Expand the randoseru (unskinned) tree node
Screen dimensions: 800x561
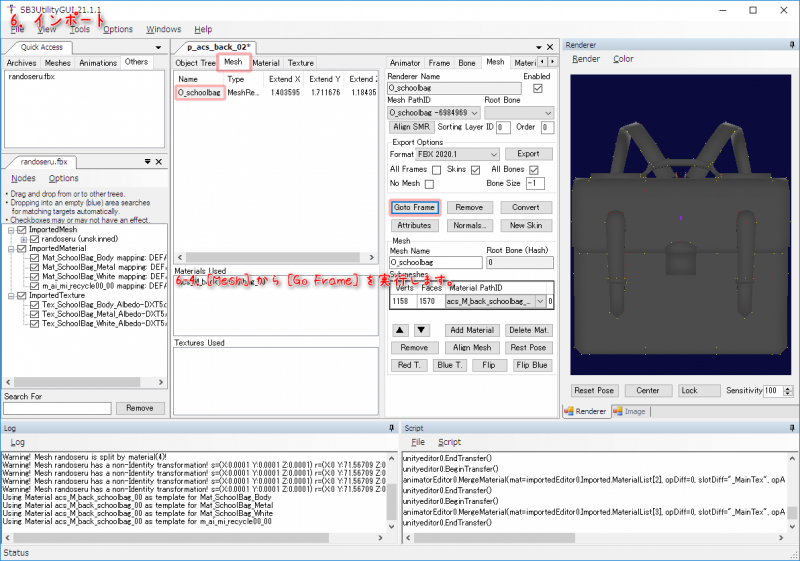point(22,239)
